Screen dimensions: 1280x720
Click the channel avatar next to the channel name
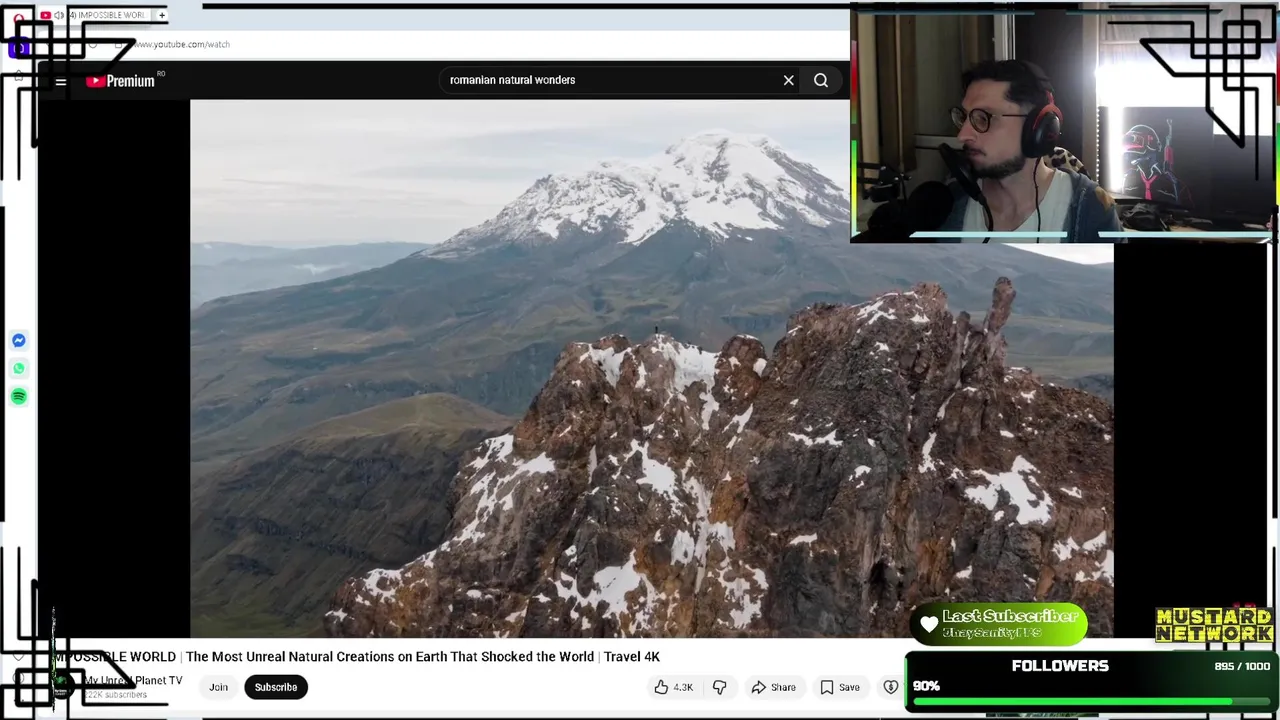(x=62, y=686)
